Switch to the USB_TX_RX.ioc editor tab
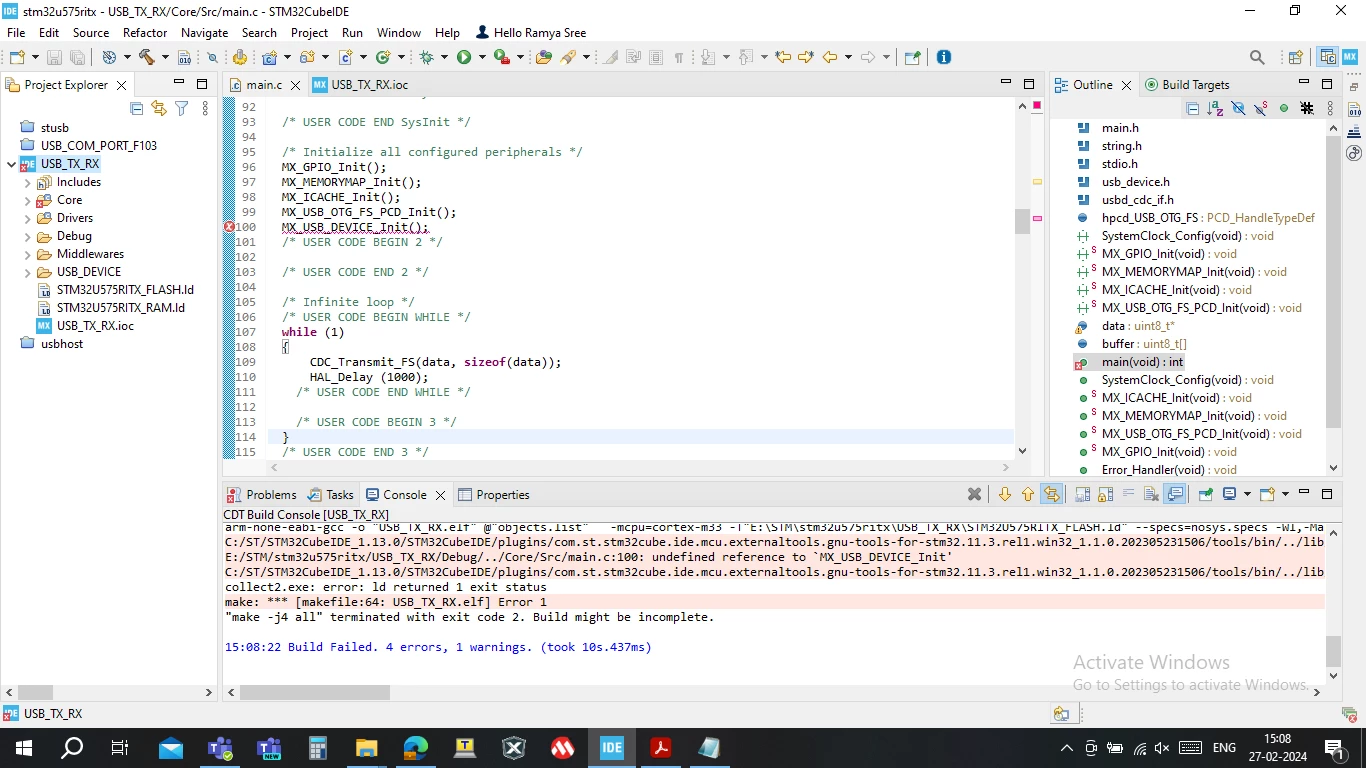This screenshot has width=1366, height=768. click(360, 85)
